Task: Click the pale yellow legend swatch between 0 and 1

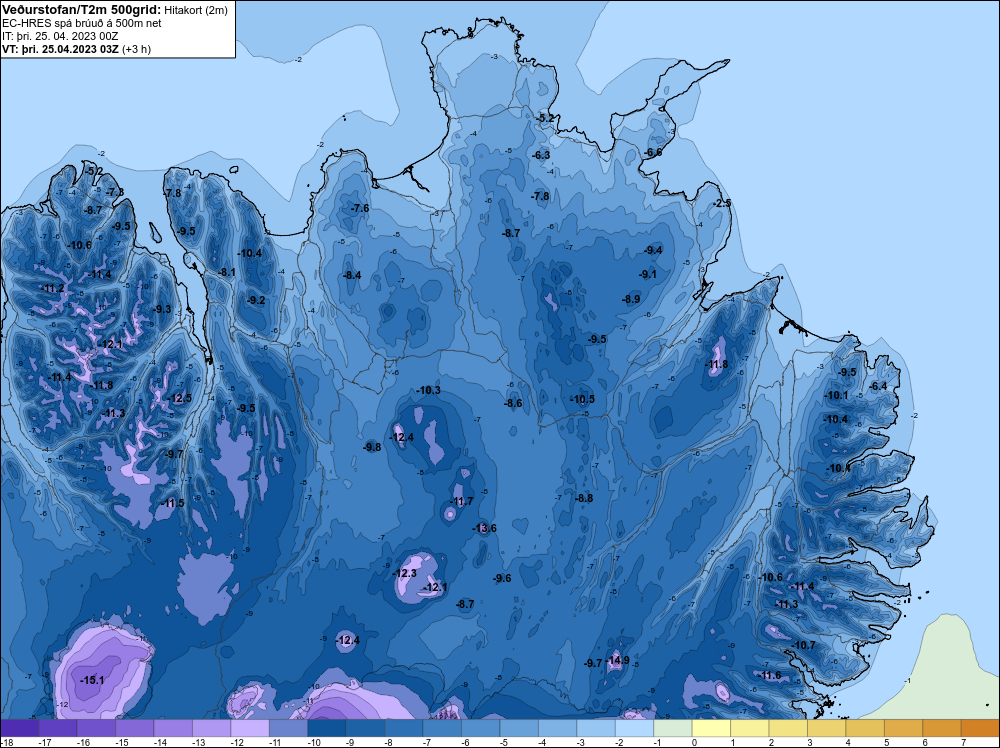Action: pyautogui.click(x=711, y=728)
